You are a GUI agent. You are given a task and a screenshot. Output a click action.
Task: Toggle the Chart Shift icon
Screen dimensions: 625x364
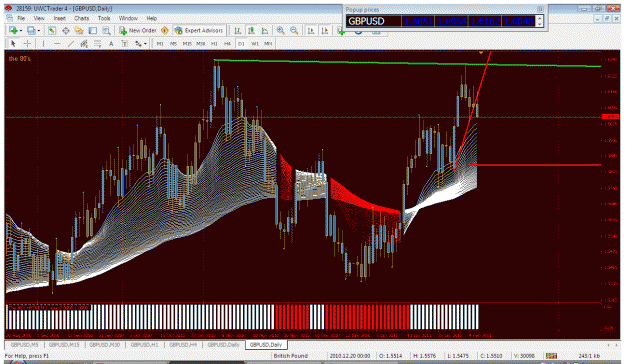[x=325, y=30]
